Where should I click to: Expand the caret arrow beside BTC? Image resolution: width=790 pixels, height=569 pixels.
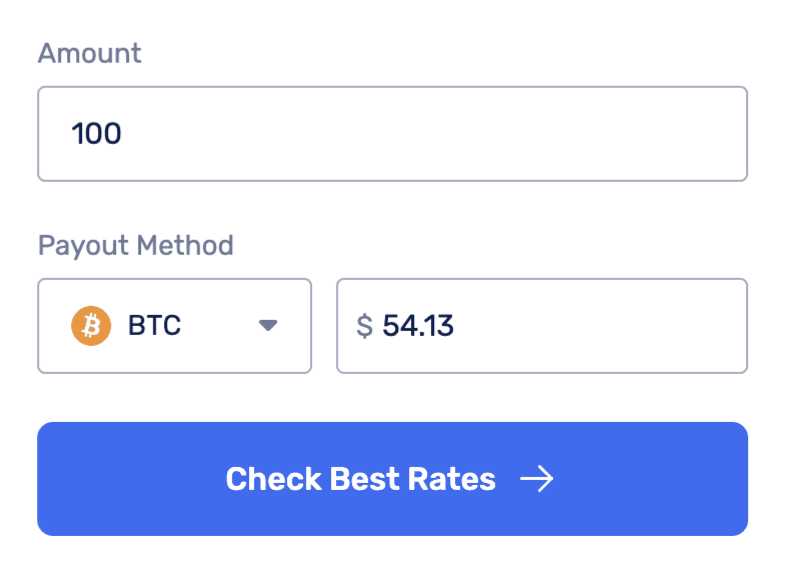(x=267, y=326)
